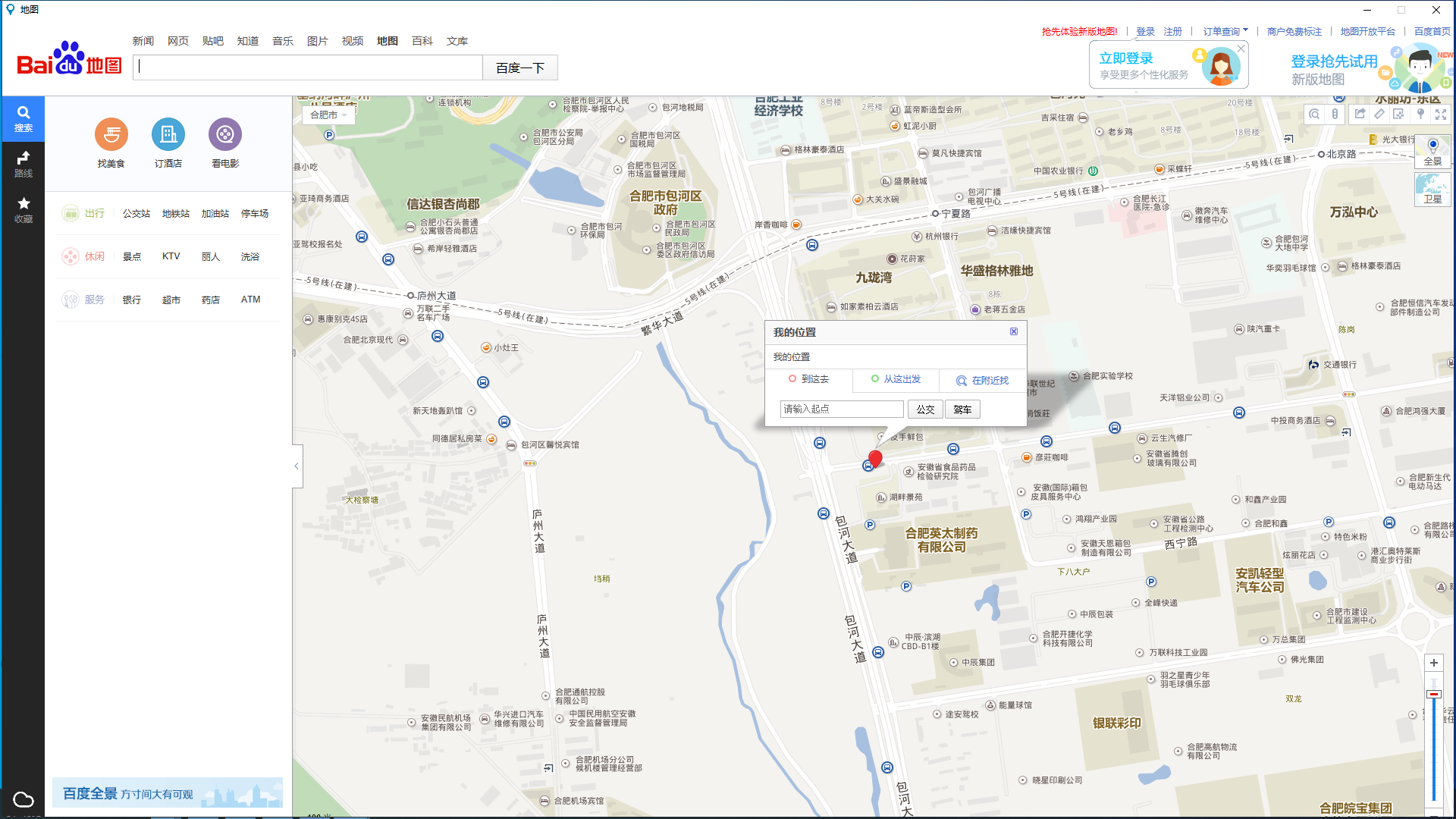Viewport: 1456px width, 819px height.
Task: Click the zoom in plus button
Action: click(1434, 663)
